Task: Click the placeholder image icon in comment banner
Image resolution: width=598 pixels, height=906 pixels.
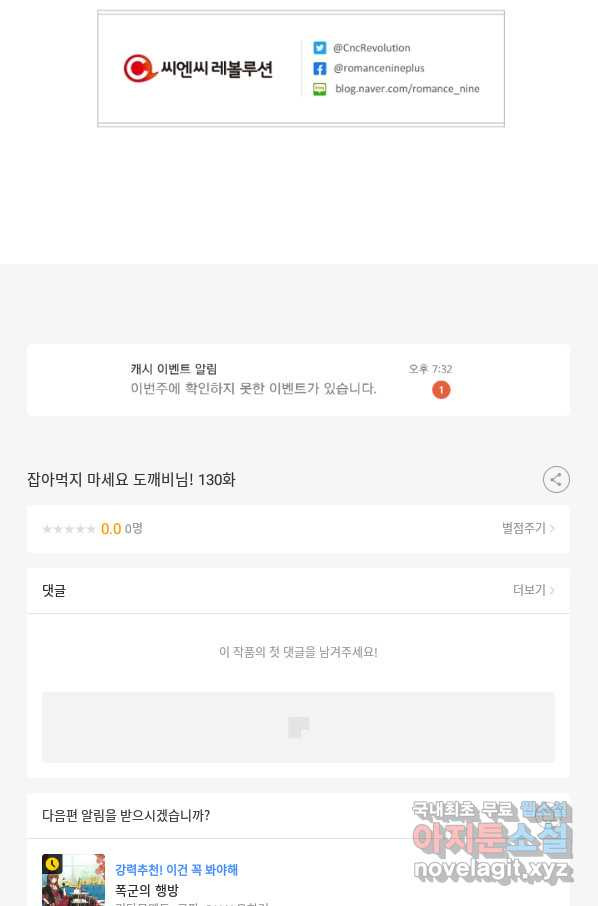Action: tap(299, 727)
